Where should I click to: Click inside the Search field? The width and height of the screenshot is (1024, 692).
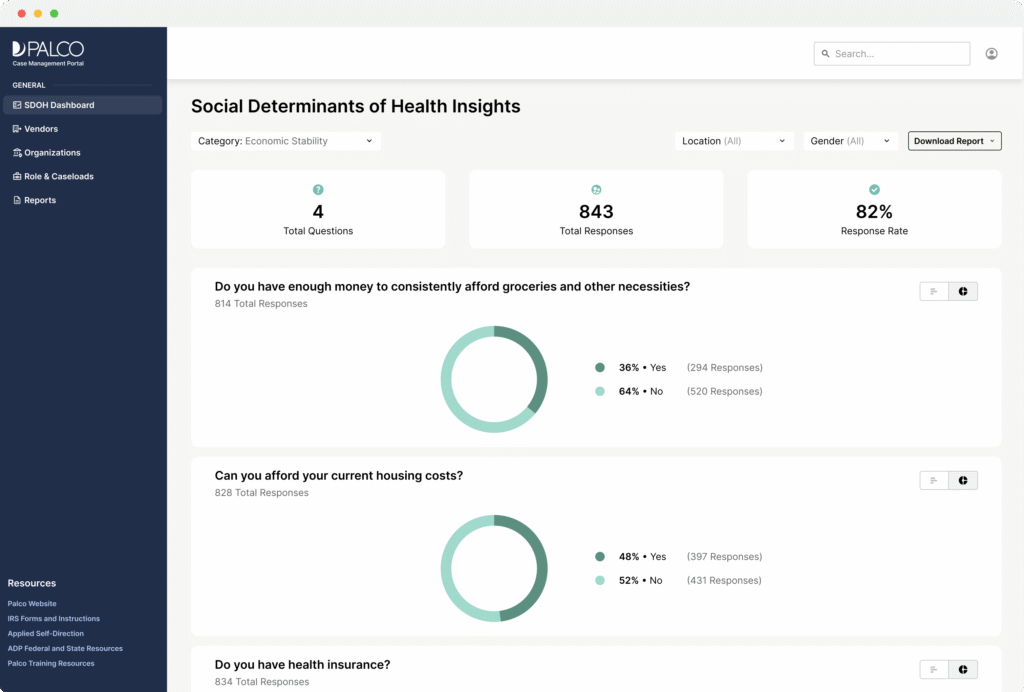point(891,53)
